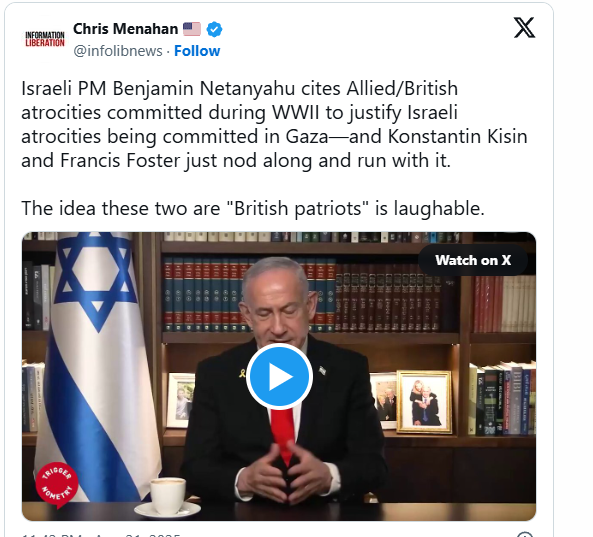Viewport: 593px width, 537px height.
Task: Click the X logo in the tweet corner
Action: [524, 28]
